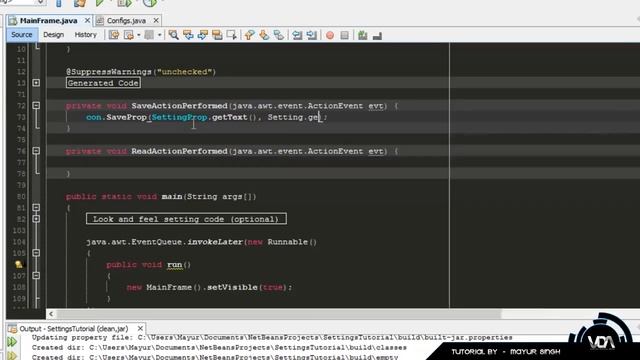
Task: Uncomment selected lines icon
Action: pos(377,36)
